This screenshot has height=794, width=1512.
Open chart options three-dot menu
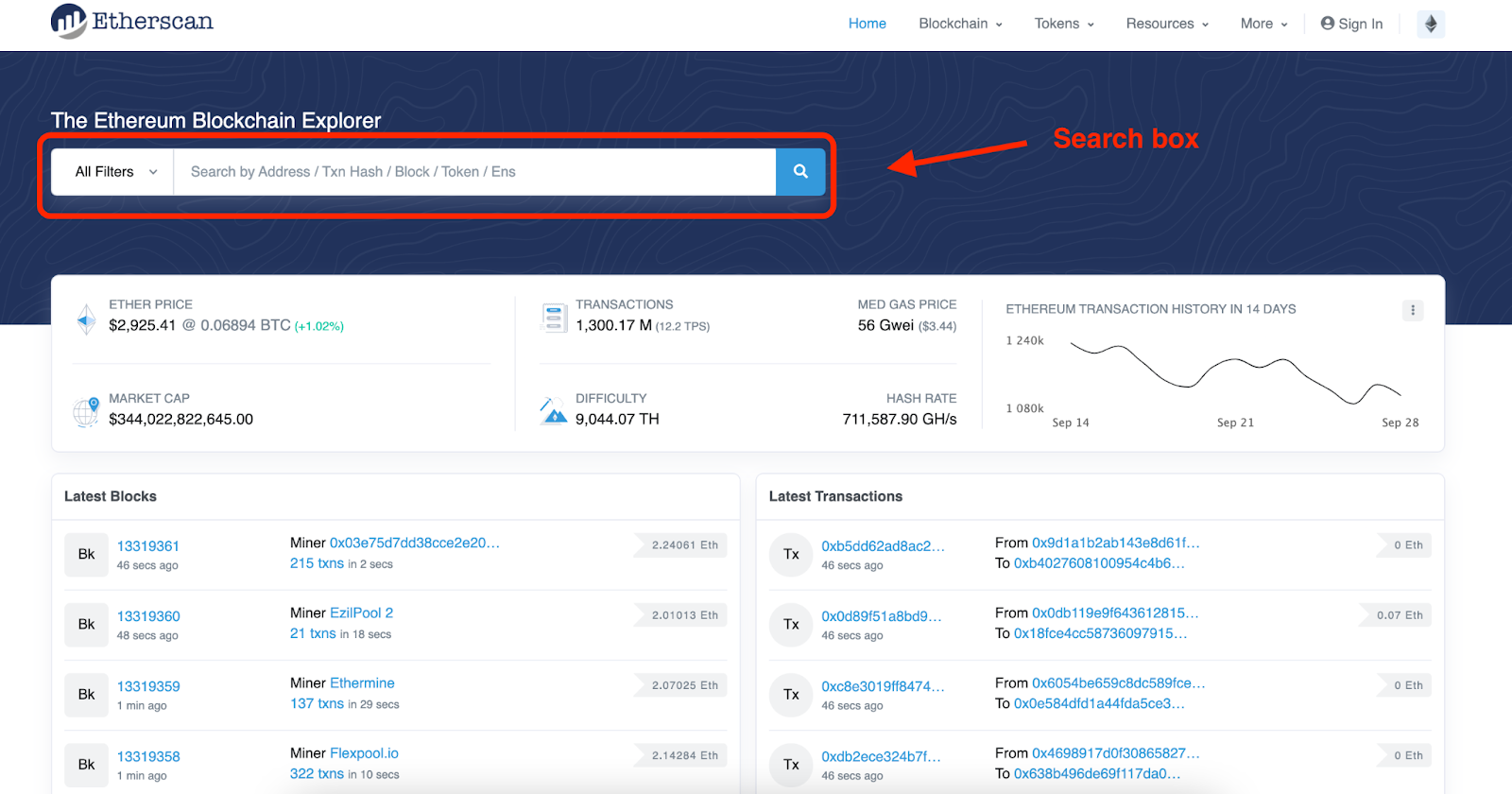click(x=1413, y=310)
